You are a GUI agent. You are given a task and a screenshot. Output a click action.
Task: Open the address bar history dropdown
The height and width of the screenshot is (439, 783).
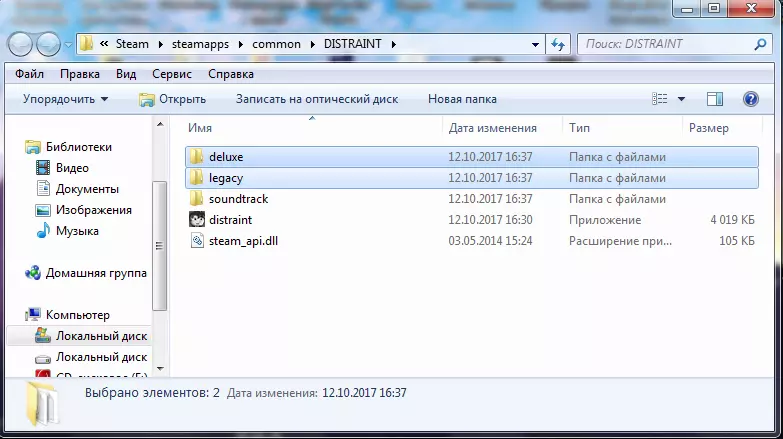[535, 44]
